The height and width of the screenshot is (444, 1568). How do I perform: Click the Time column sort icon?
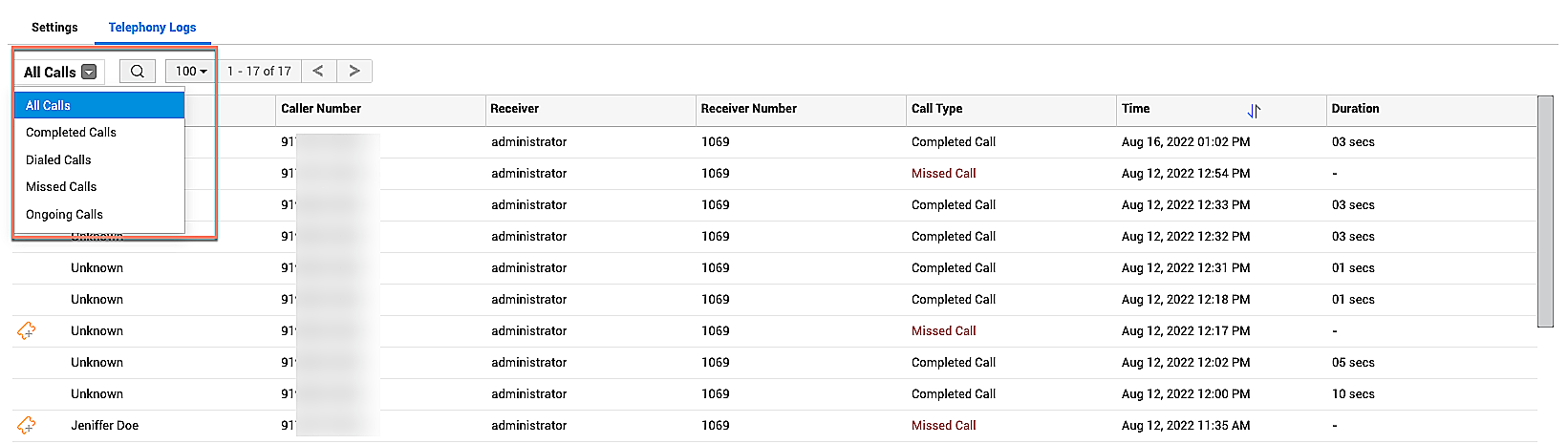coord(1254,111)
